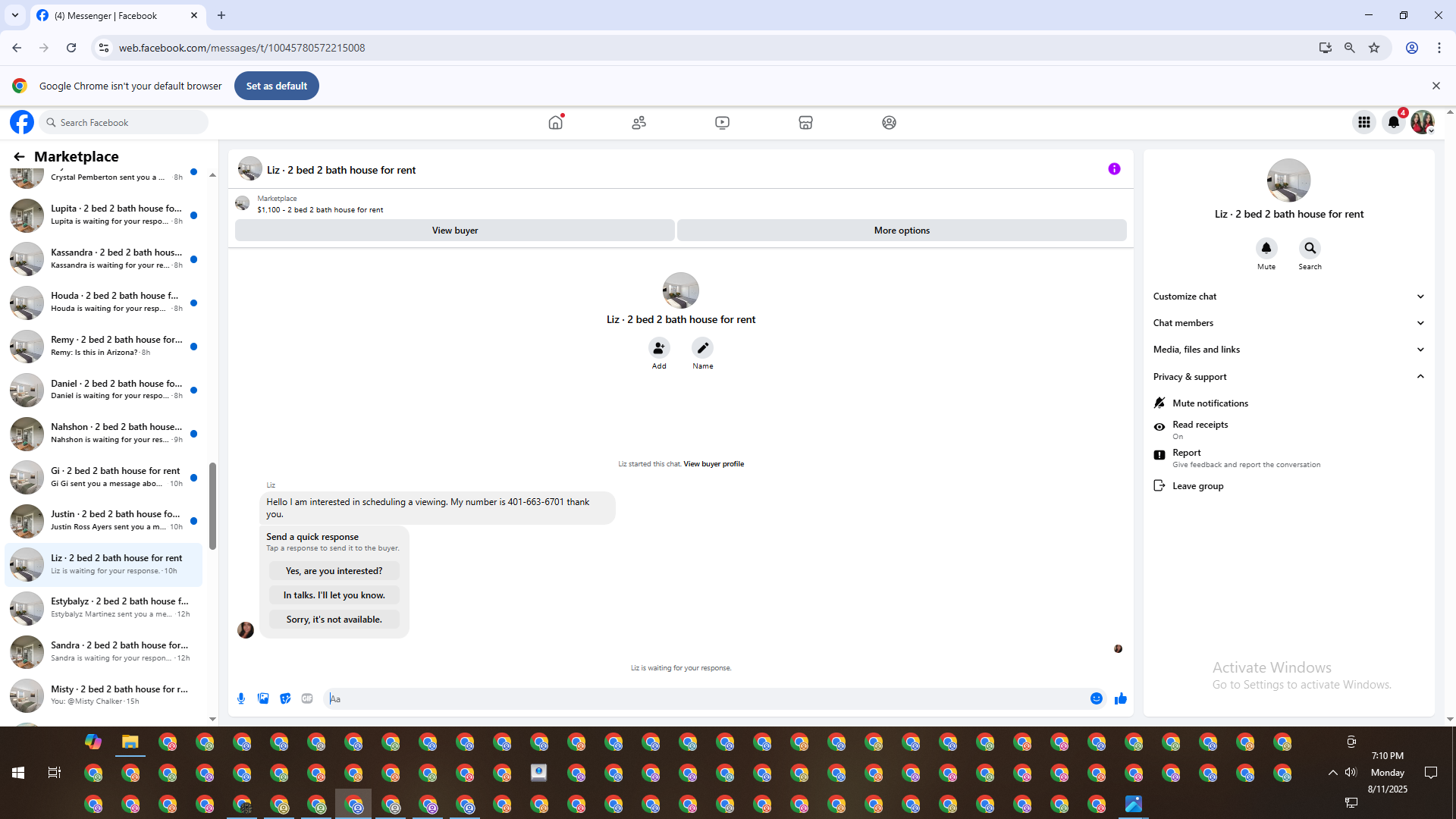Open Marketplace tab in top navigation
The width and height of the screenshot is (1456, 819).
(805, 122)
